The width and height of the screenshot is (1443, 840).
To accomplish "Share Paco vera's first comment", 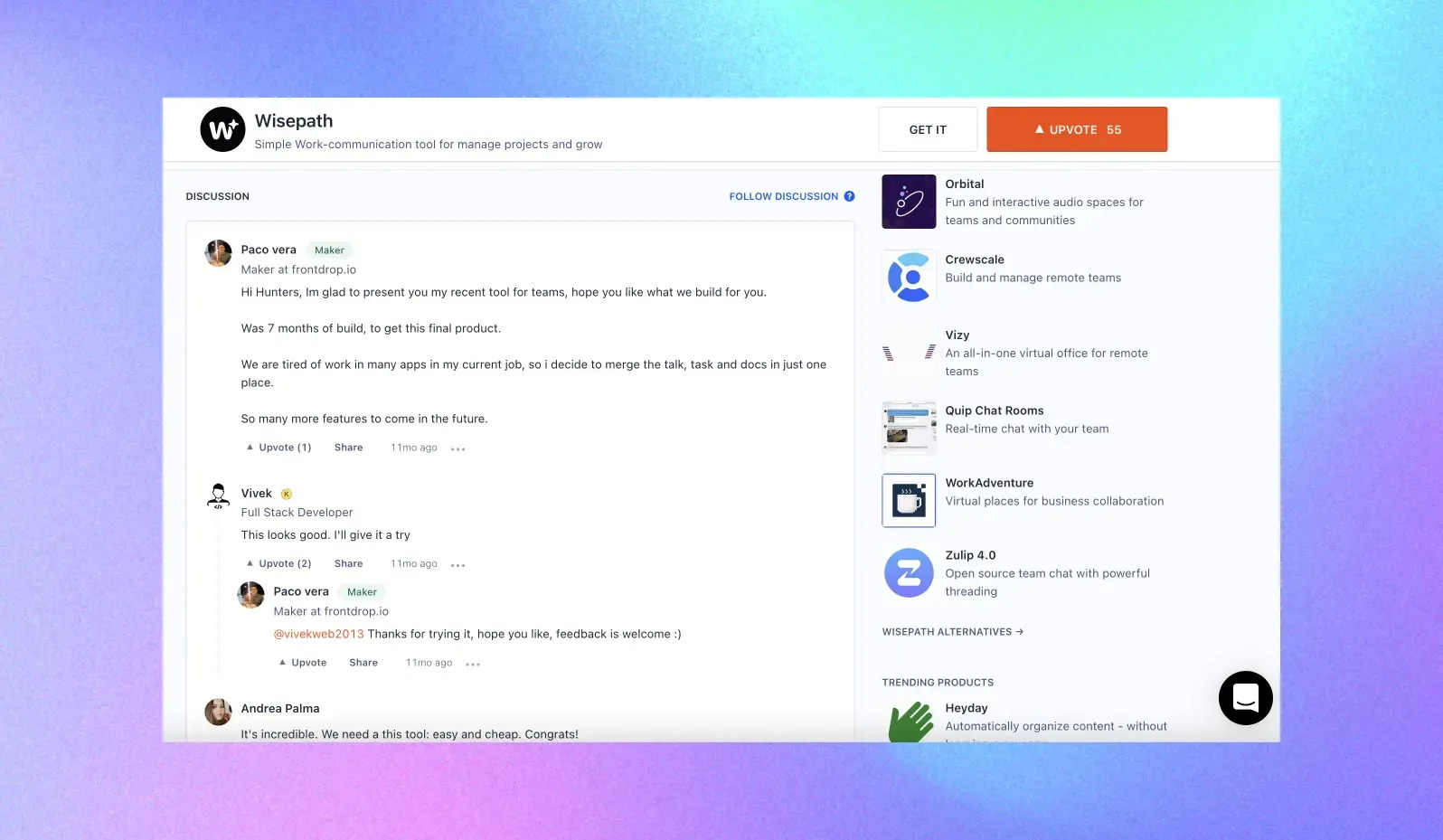I will [x=348, y=448].
